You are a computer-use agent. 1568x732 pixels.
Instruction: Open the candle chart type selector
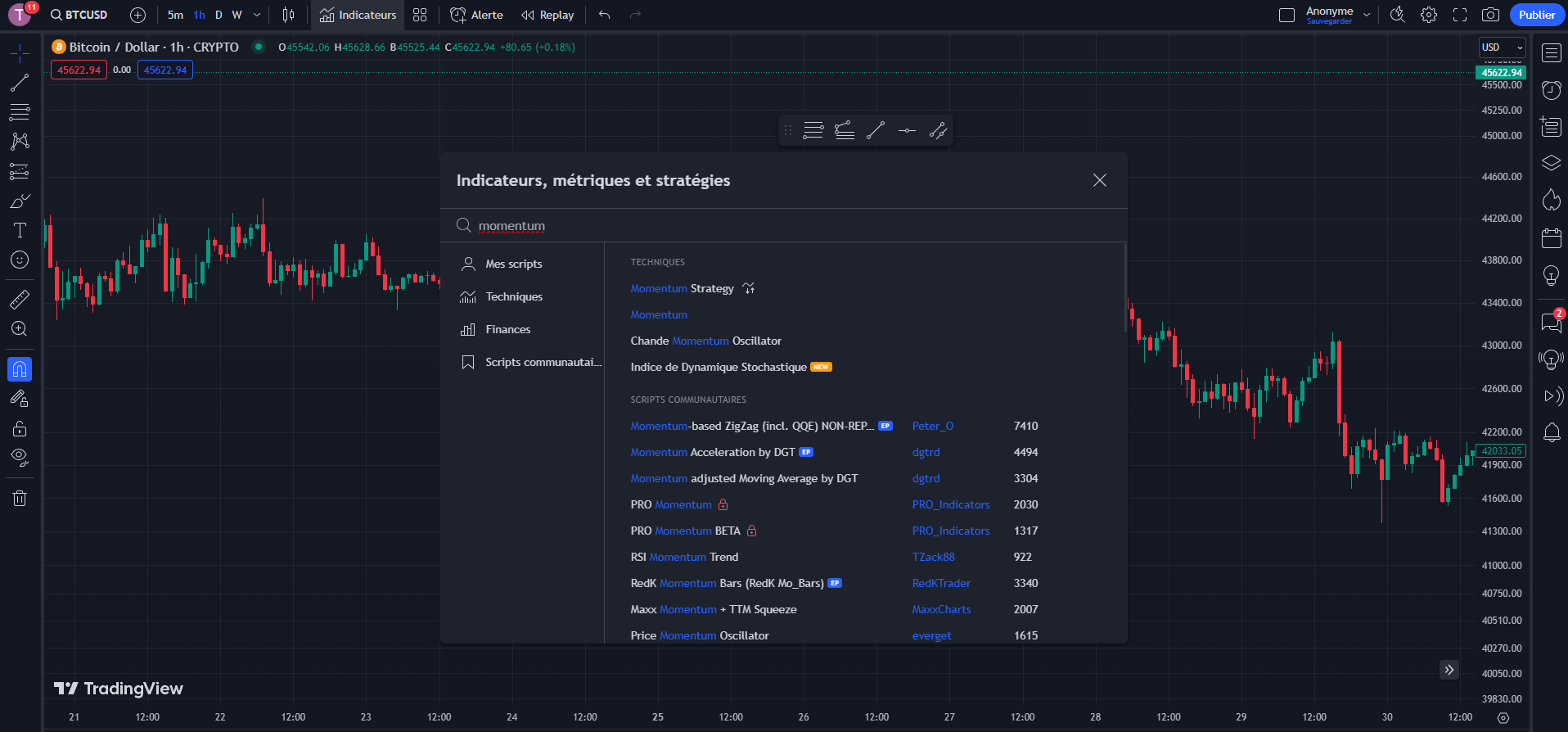[288, 15]
